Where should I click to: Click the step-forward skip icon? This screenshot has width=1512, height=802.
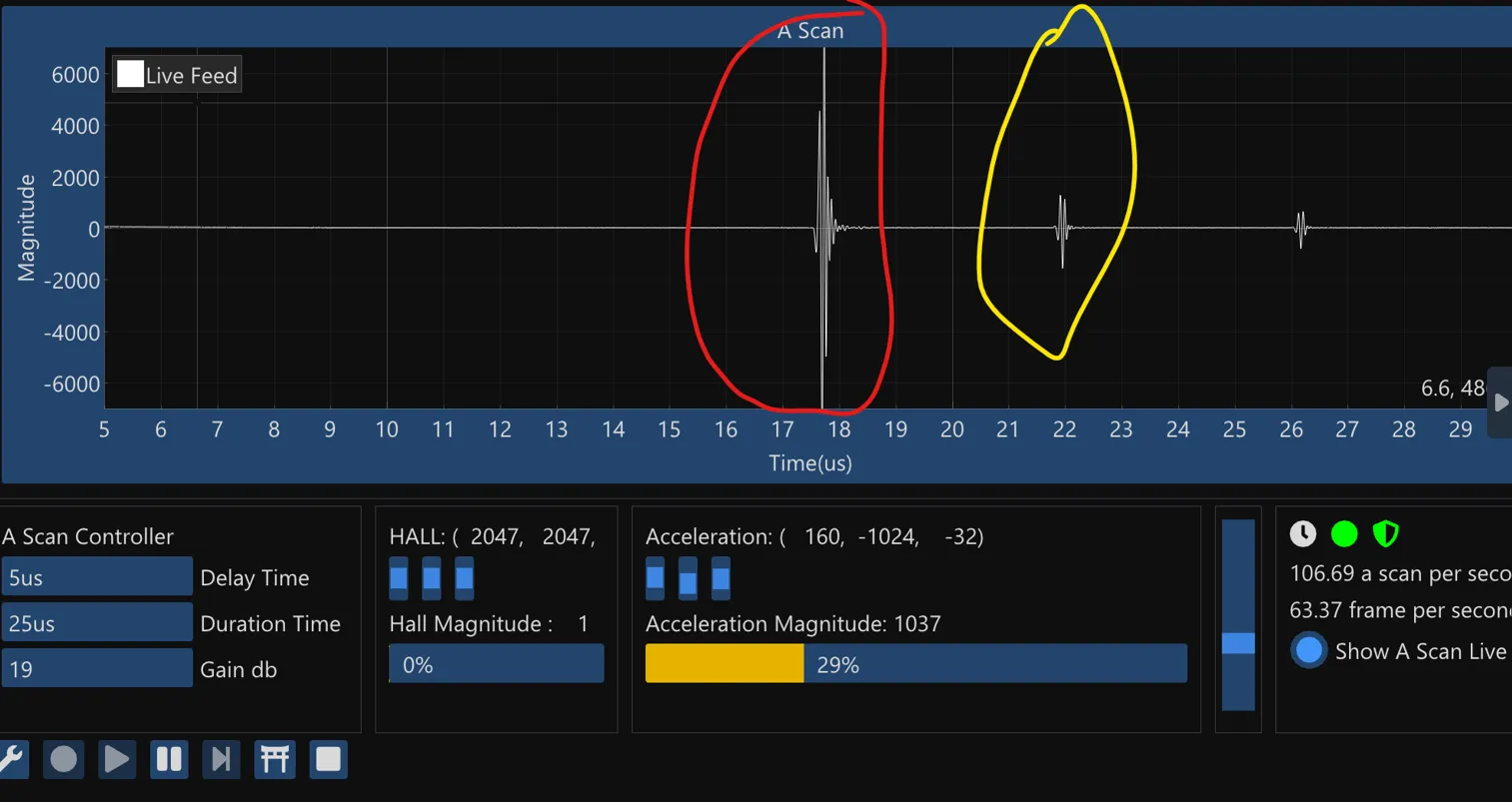(221, 759)
